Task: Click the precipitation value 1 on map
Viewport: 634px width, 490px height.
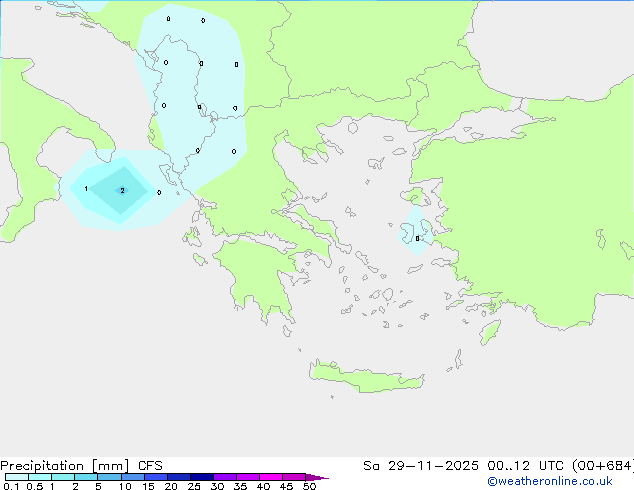Action: 86,189
